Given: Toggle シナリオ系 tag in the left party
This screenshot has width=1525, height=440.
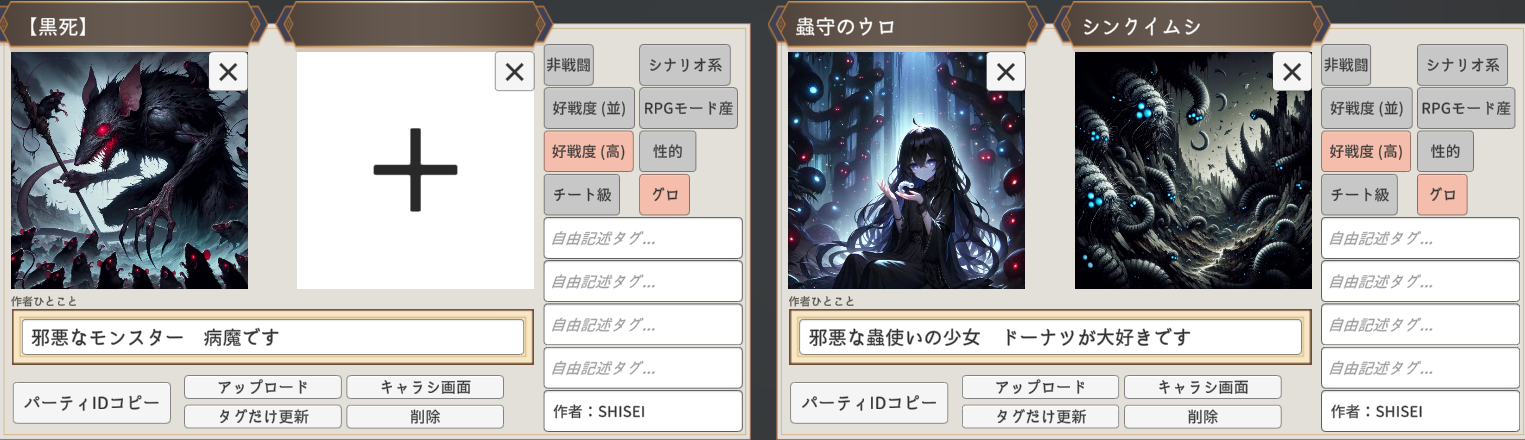Looking at the screenshot, I should (684, 65).
